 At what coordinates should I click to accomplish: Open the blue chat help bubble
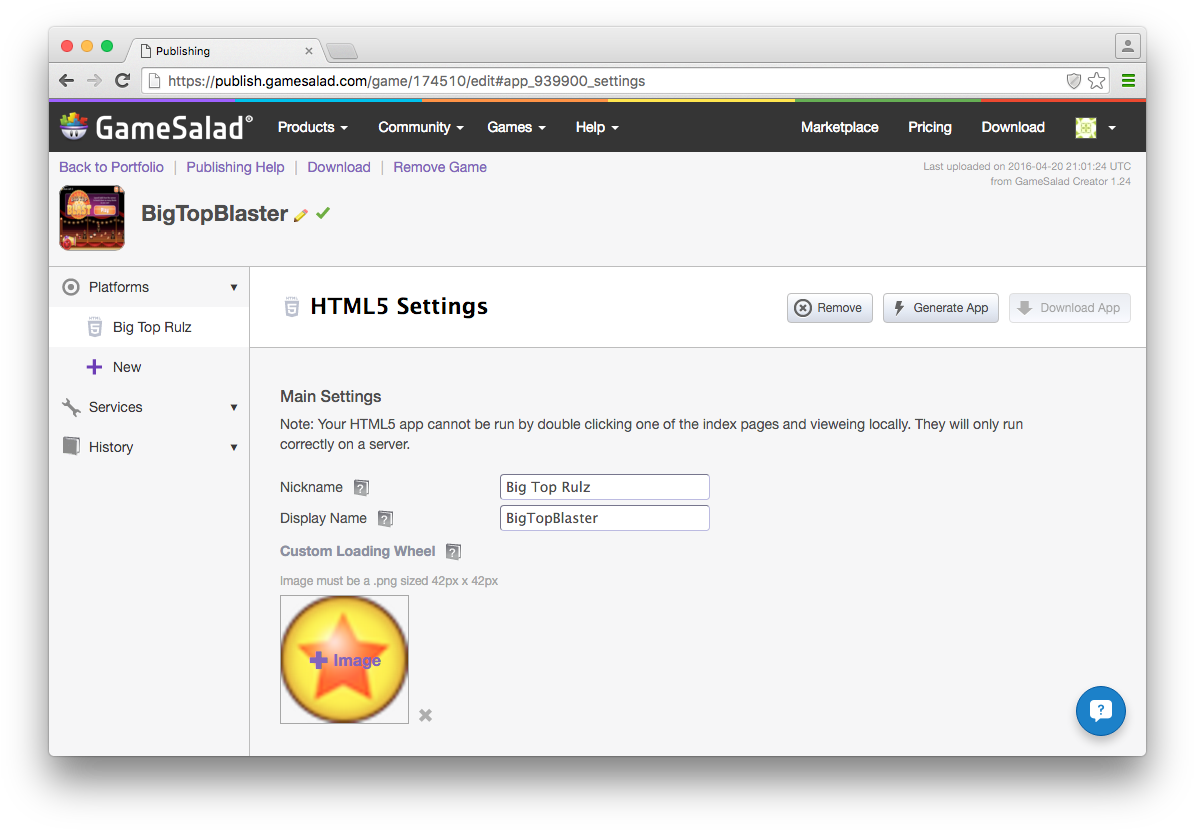pos(1100,710)
